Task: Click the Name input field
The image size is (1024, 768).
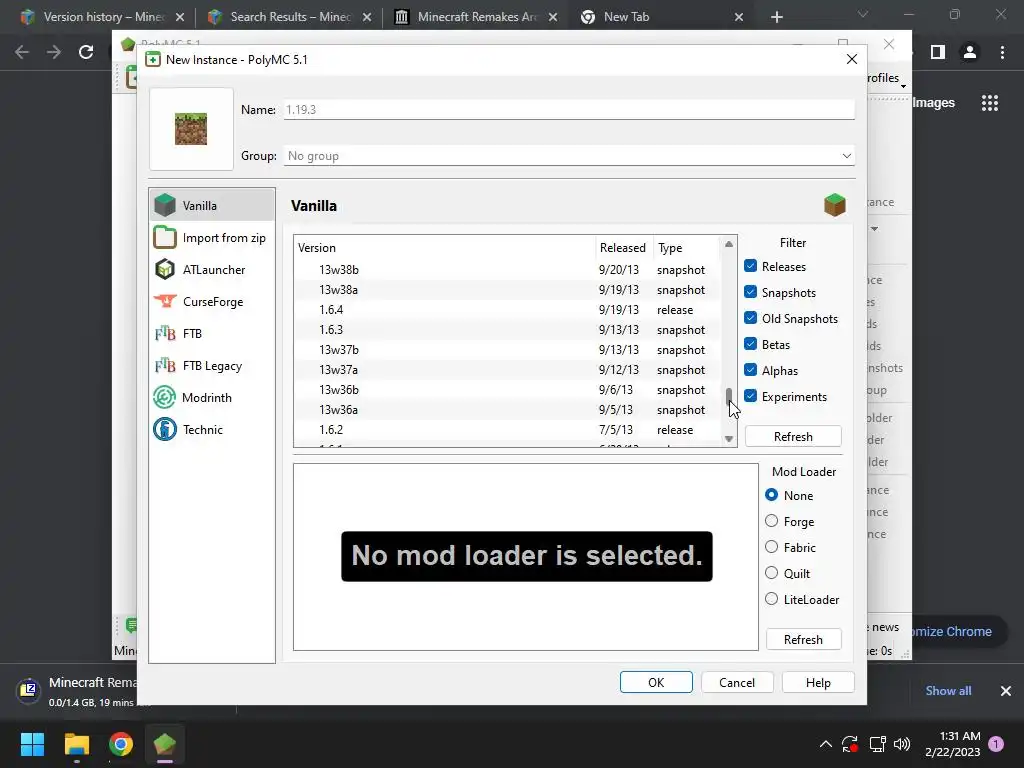Action: pos(569,110)
